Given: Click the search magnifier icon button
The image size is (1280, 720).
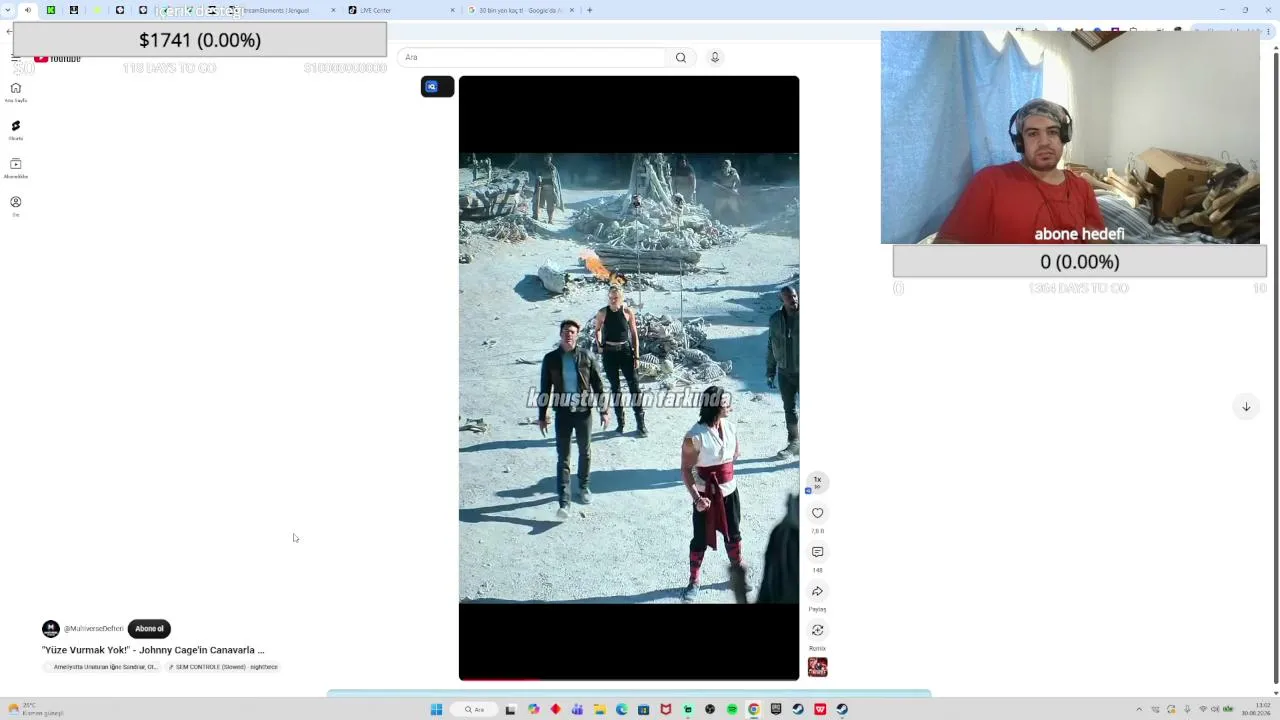Looking at the screenshot, I should 681,57.
